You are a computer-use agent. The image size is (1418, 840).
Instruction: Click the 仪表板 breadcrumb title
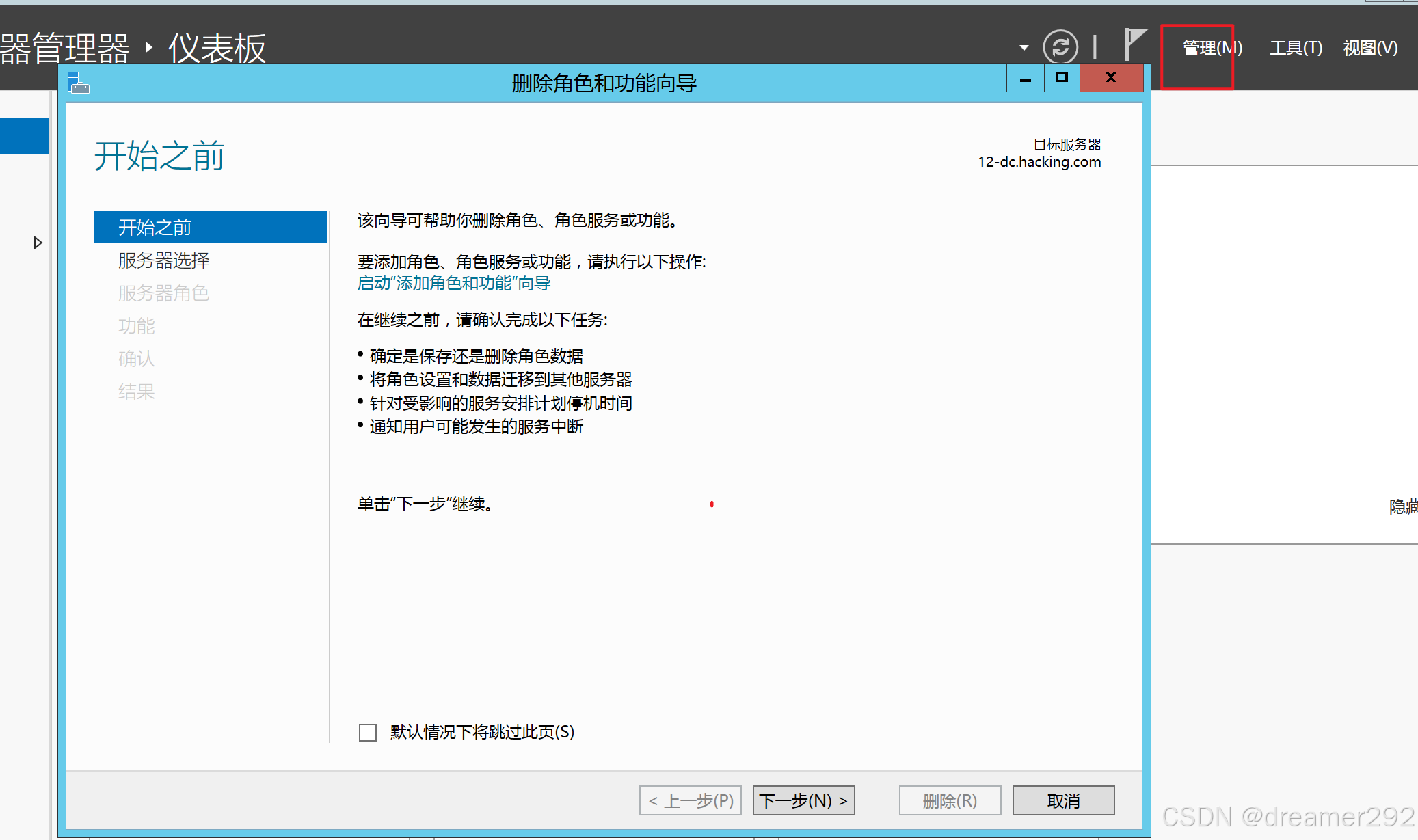pos(217,49)
